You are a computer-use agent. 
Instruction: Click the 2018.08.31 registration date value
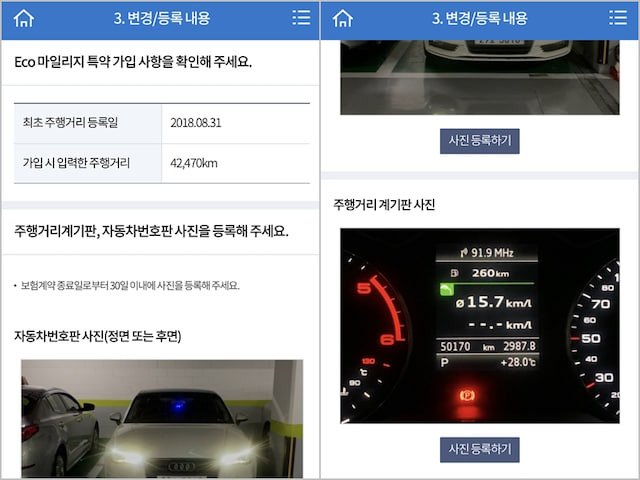[196, 123]
